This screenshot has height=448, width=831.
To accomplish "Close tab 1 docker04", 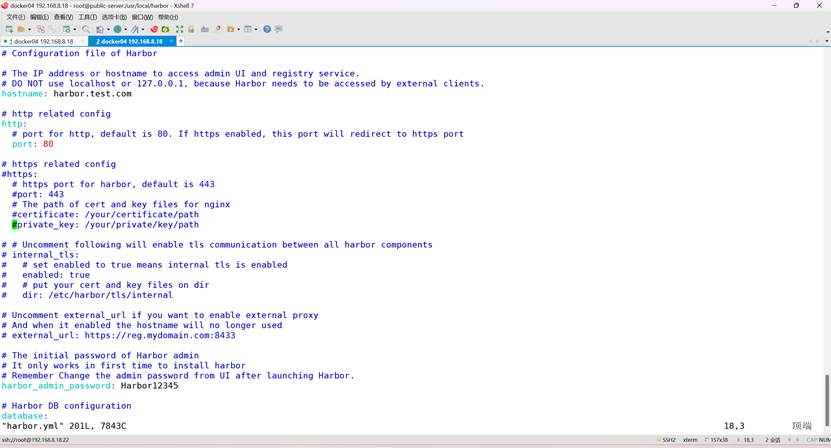I will coord(82,41).
